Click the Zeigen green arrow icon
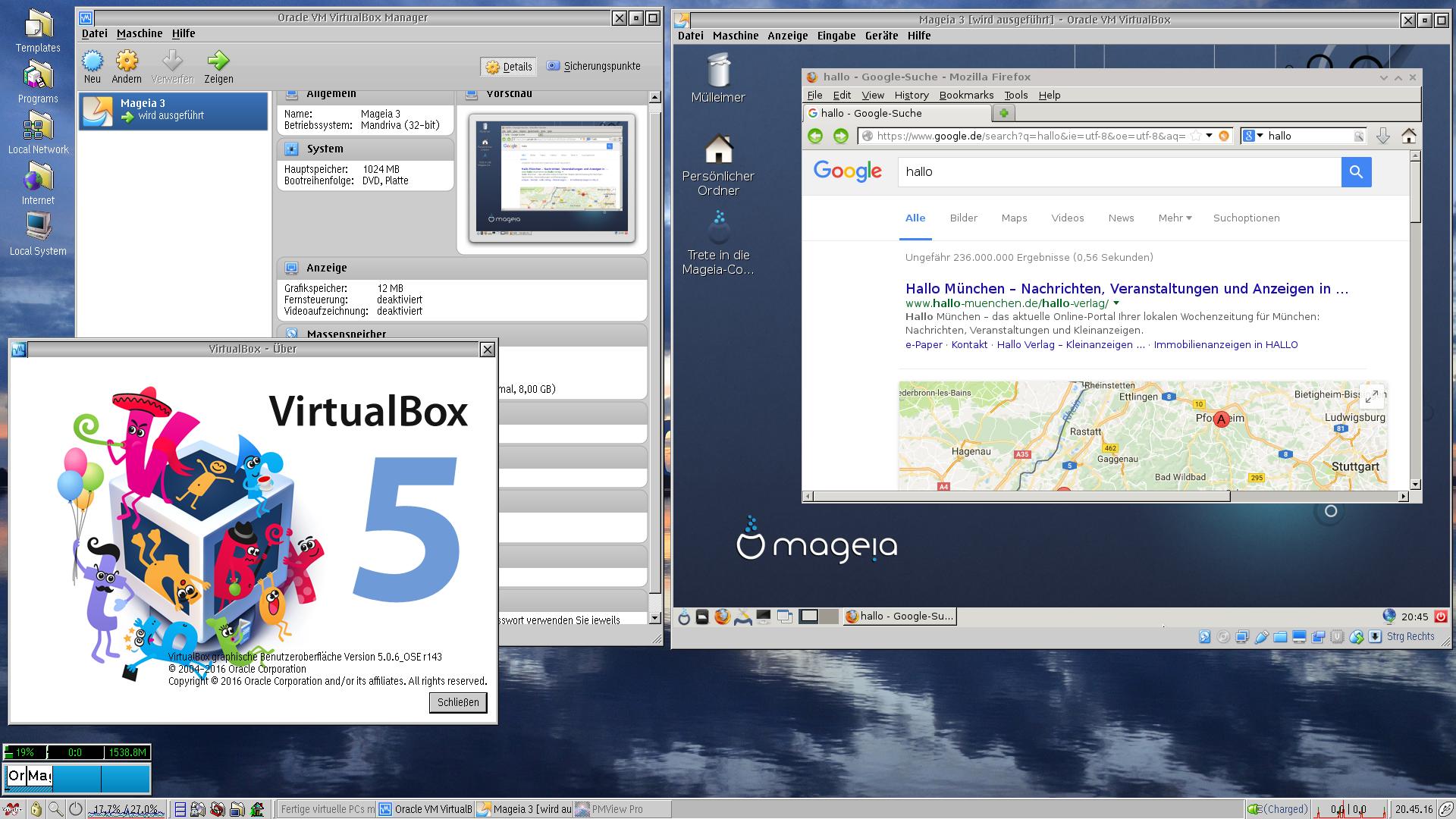This screenshot has height=819, width=1456. (218, 61)
